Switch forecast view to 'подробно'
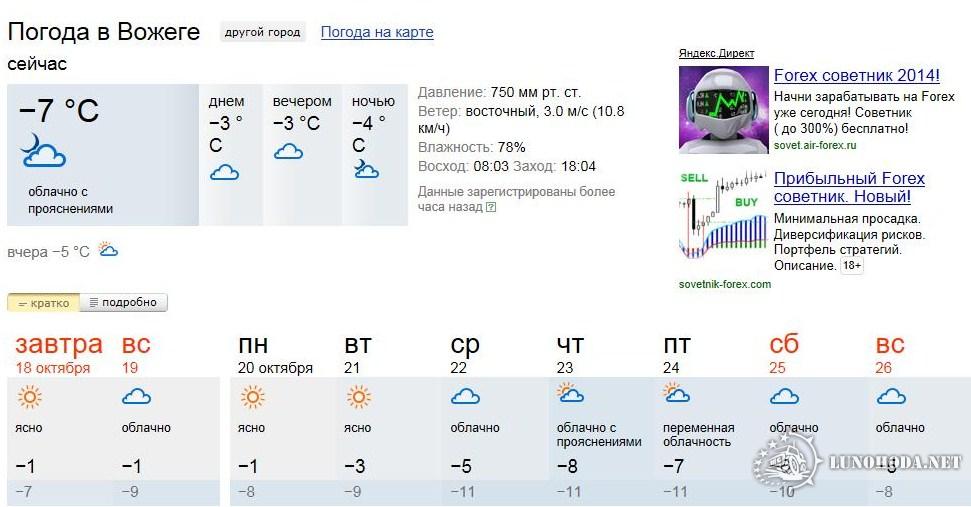This screenshot has height=507, width=971. (124, 303)
